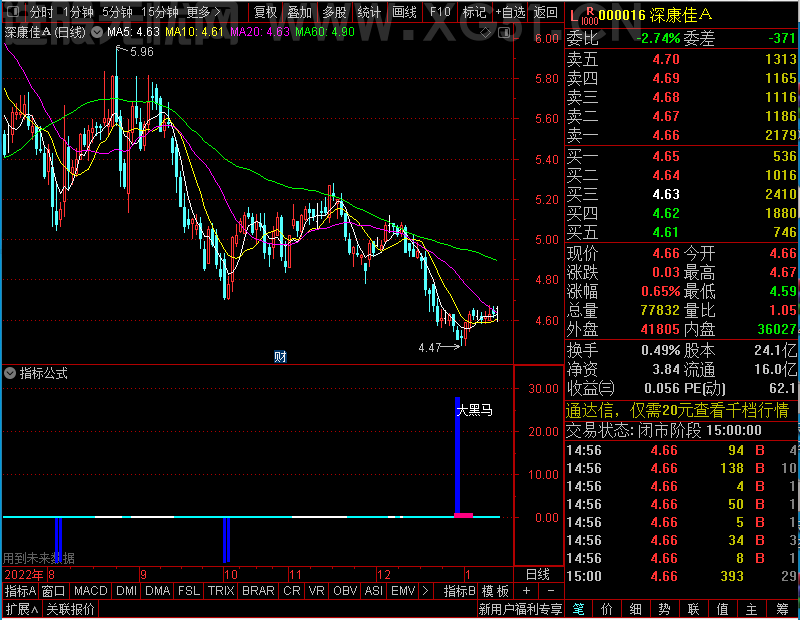Click the L R stock flag icon
The image size is (800, 620).
click(583, 16)
